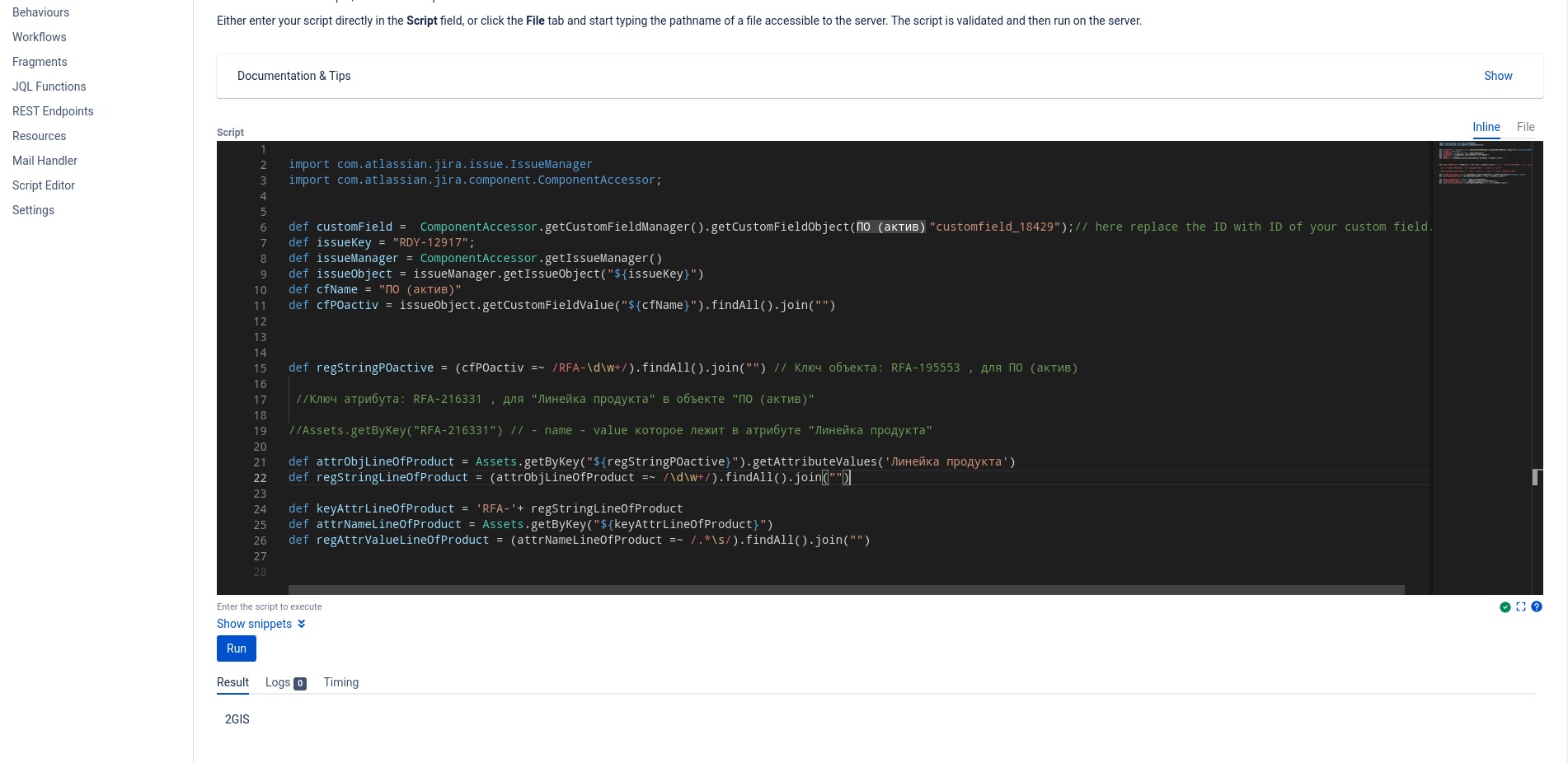Open REST Endpoints in the sidebar
Viewport: 1568px width, 763px height.
53,111
